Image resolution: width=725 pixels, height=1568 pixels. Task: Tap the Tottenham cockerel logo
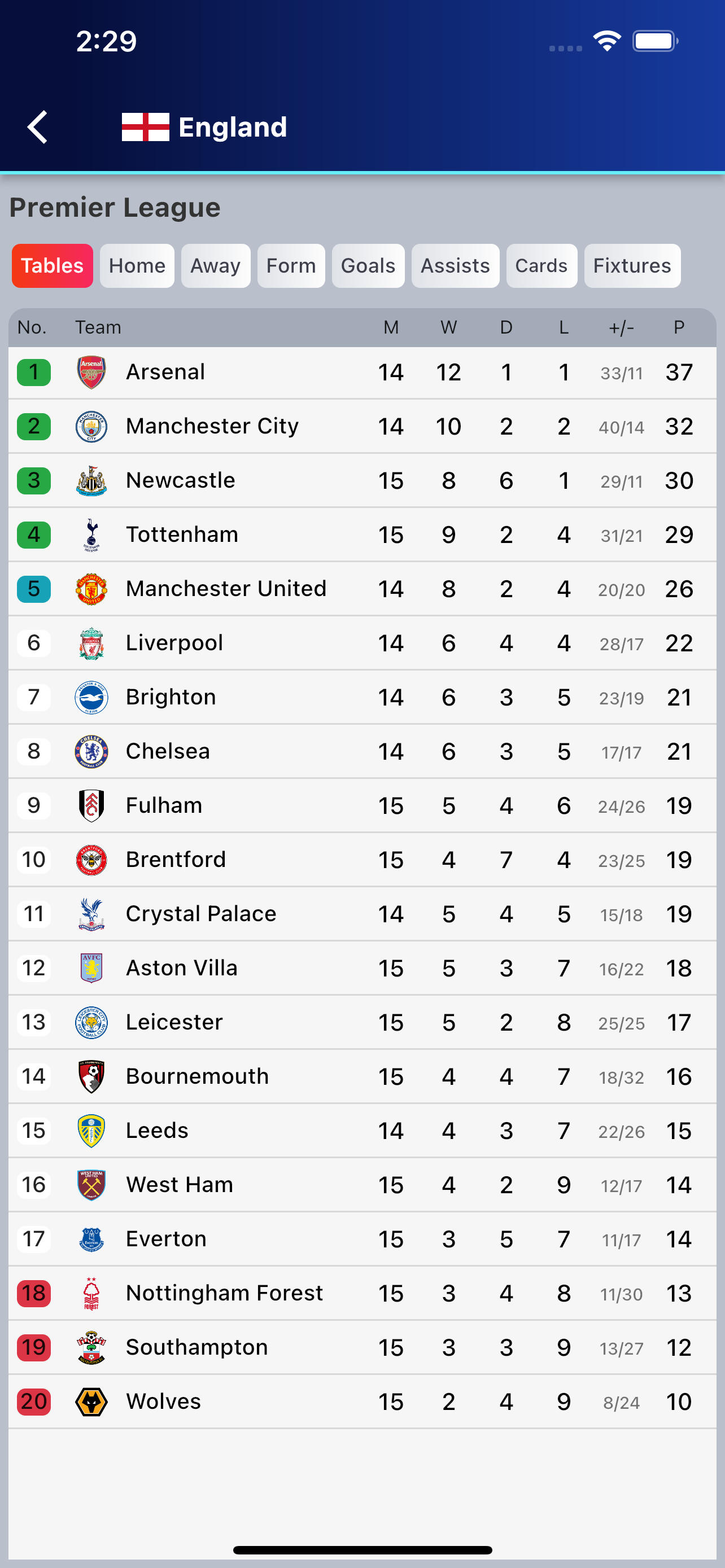click(91, 535)
